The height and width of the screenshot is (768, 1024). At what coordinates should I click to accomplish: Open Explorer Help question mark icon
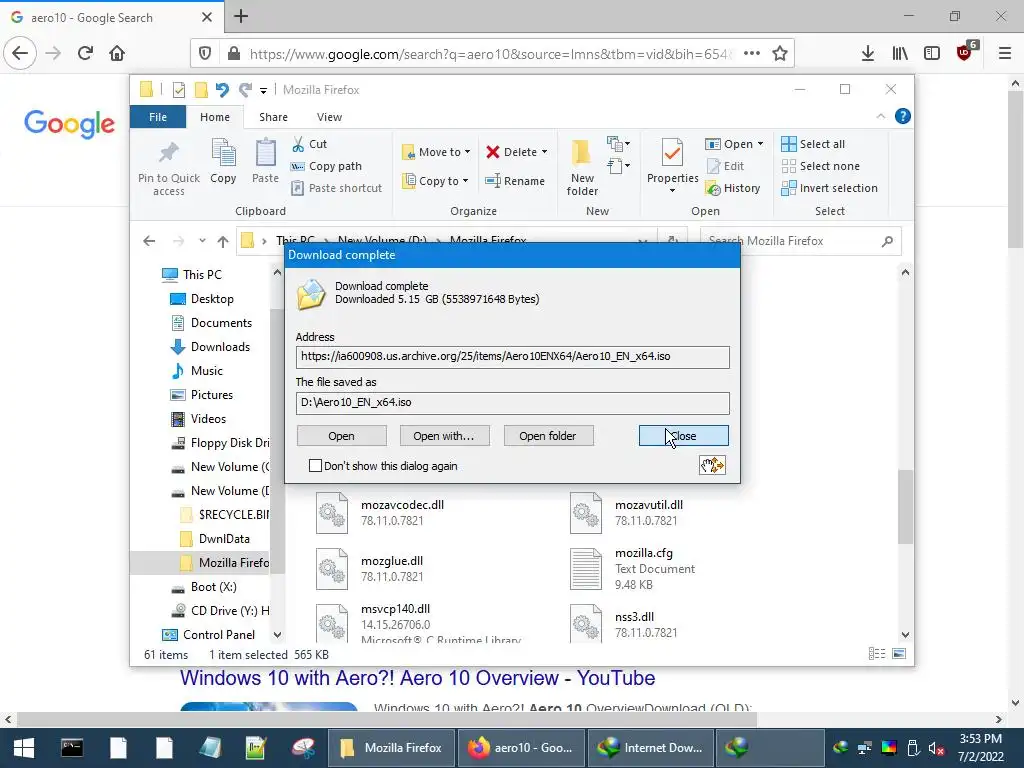903,116
